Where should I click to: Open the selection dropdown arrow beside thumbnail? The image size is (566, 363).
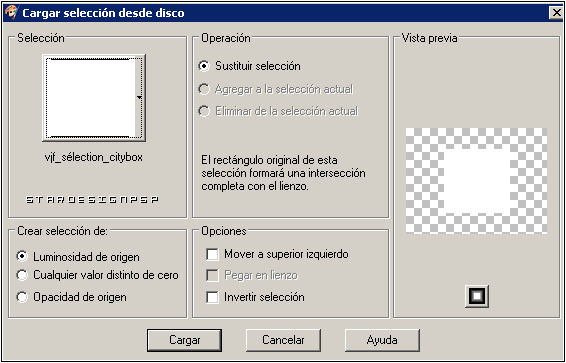[140, 97]
